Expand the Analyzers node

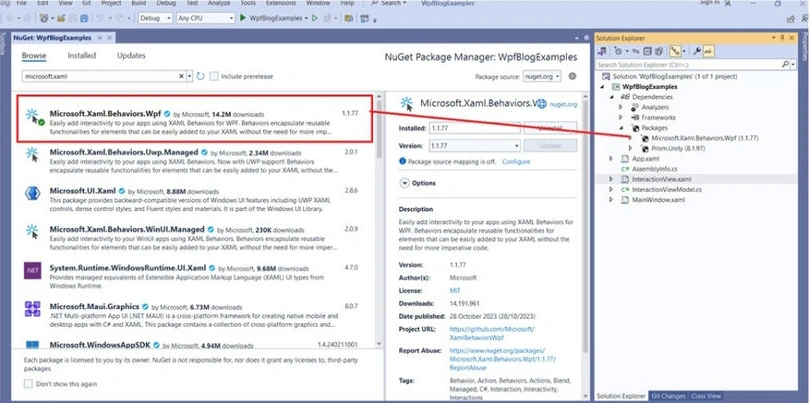(621, 107)
